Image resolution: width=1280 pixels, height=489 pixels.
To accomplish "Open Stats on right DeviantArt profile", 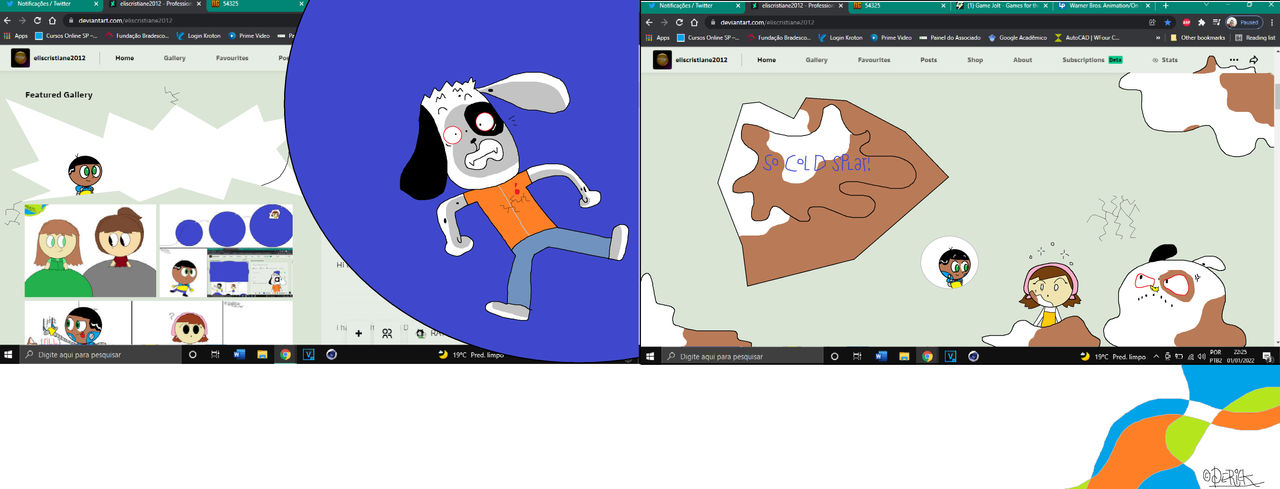I will pos(1165,60).
